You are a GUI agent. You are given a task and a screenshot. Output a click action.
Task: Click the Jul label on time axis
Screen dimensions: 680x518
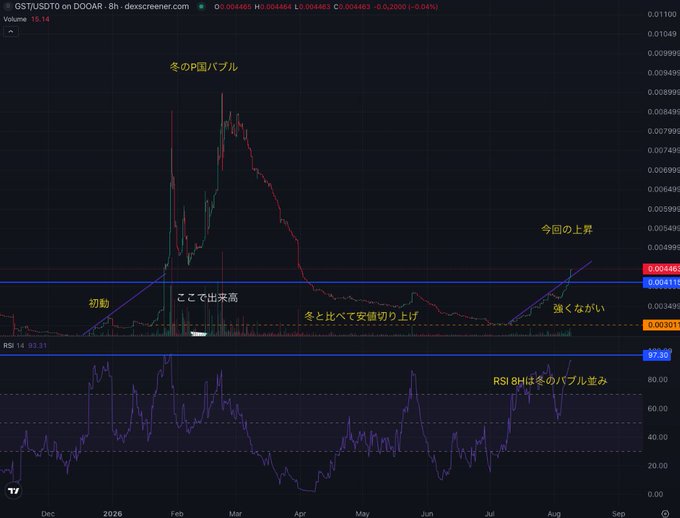(x=490, y=514)
